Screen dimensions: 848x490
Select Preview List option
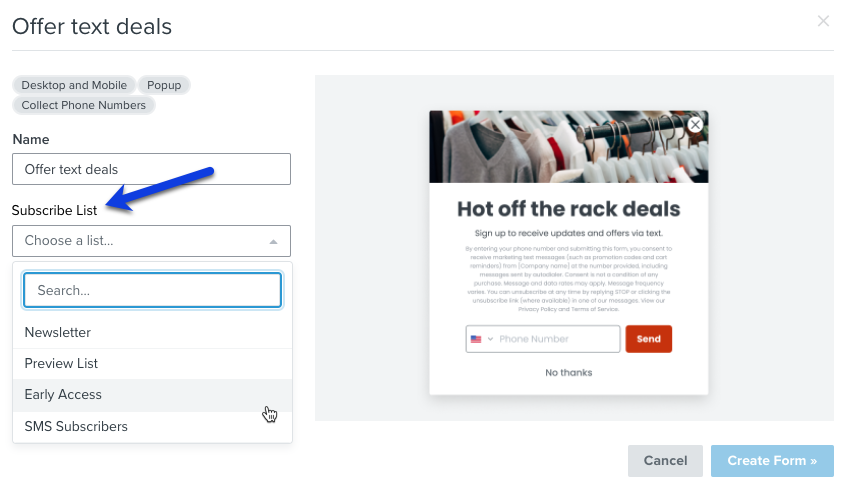pos(153,363)
